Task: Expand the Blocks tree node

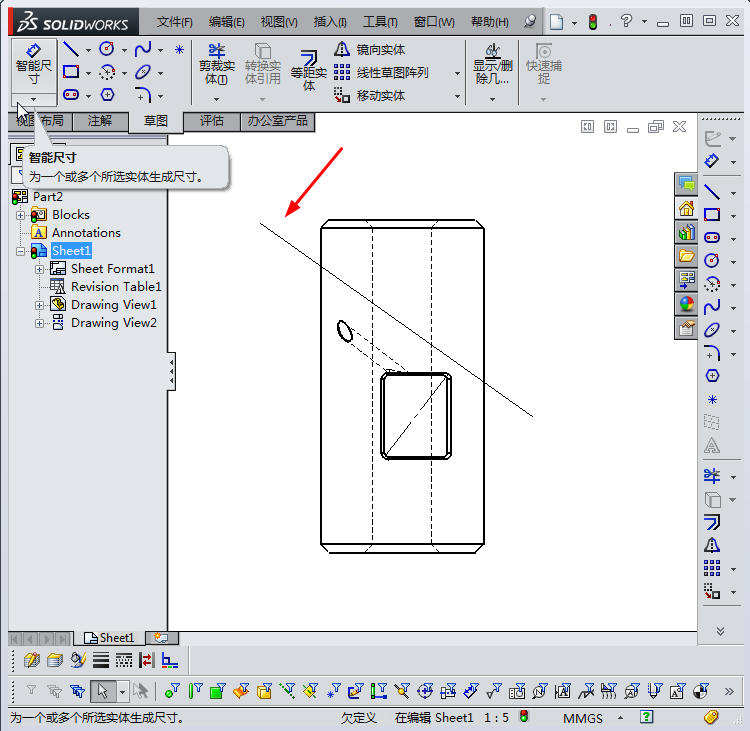Action: coord(20,215)
